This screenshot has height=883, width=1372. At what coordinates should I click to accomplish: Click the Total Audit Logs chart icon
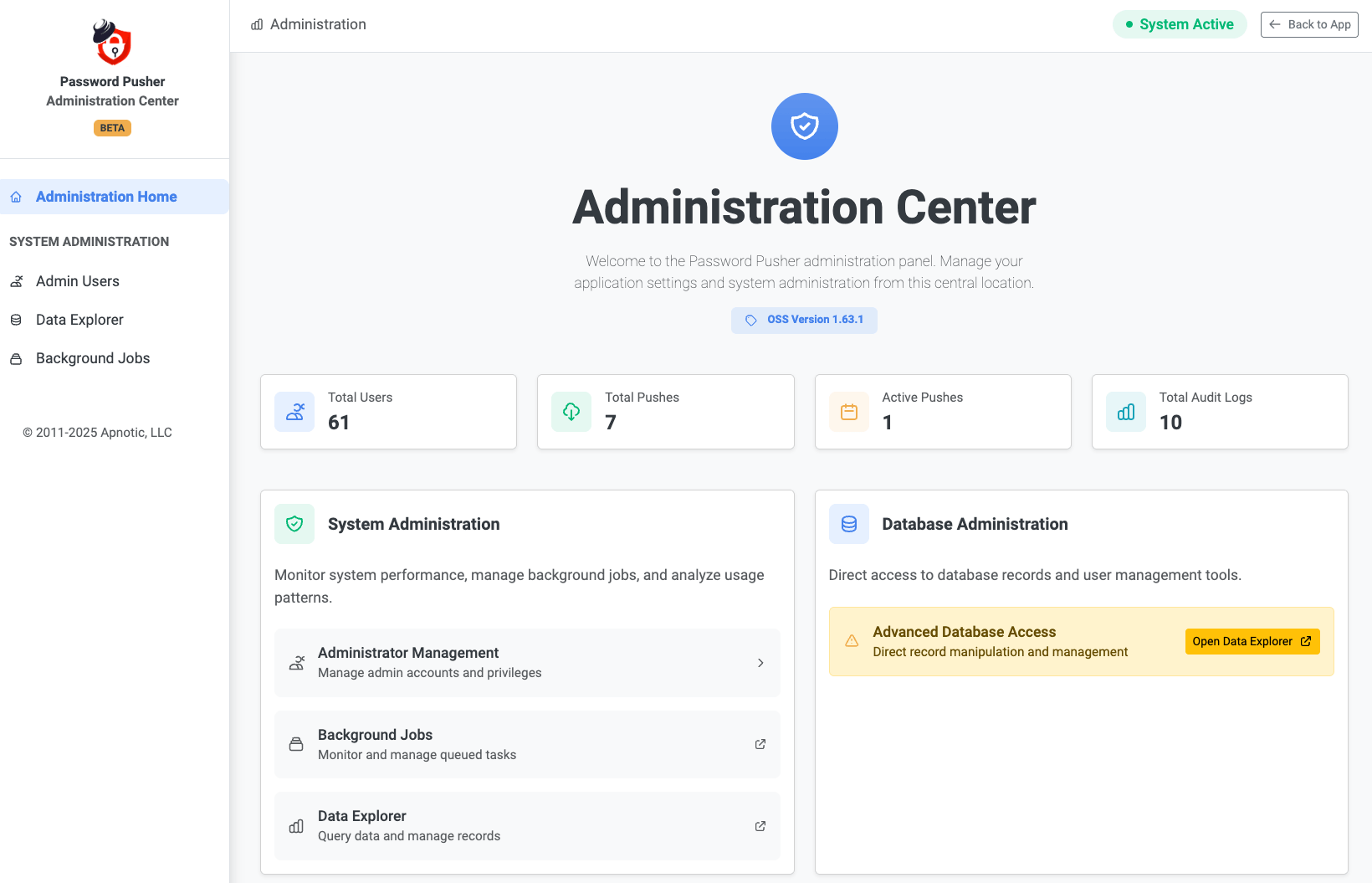point(1126,412)
